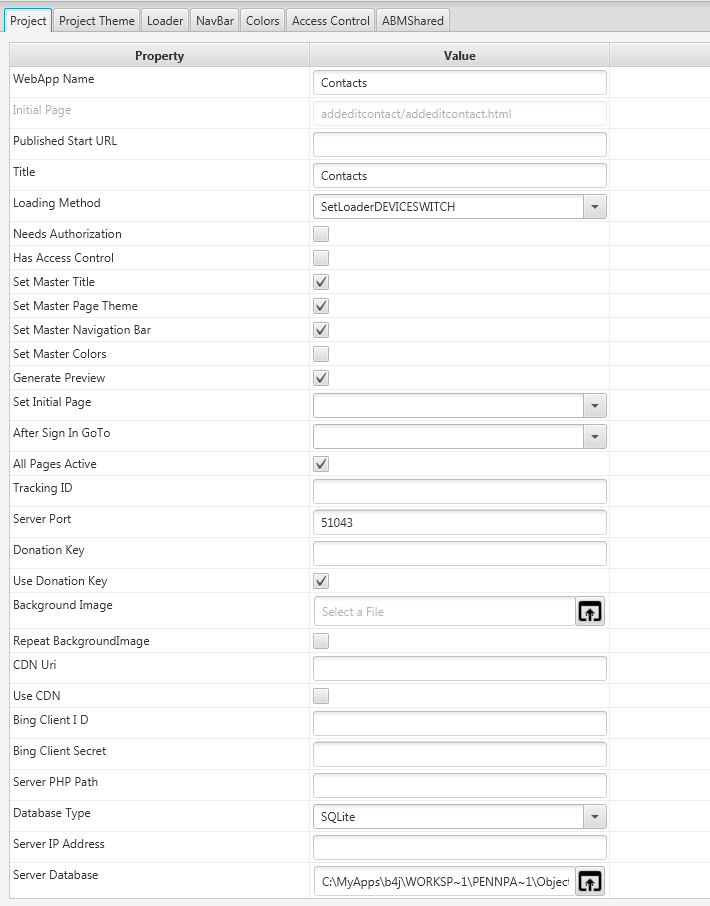Expand the After Sign In GoTo dropdown
This screenshot has height=906, width=710.
(595, 436)
